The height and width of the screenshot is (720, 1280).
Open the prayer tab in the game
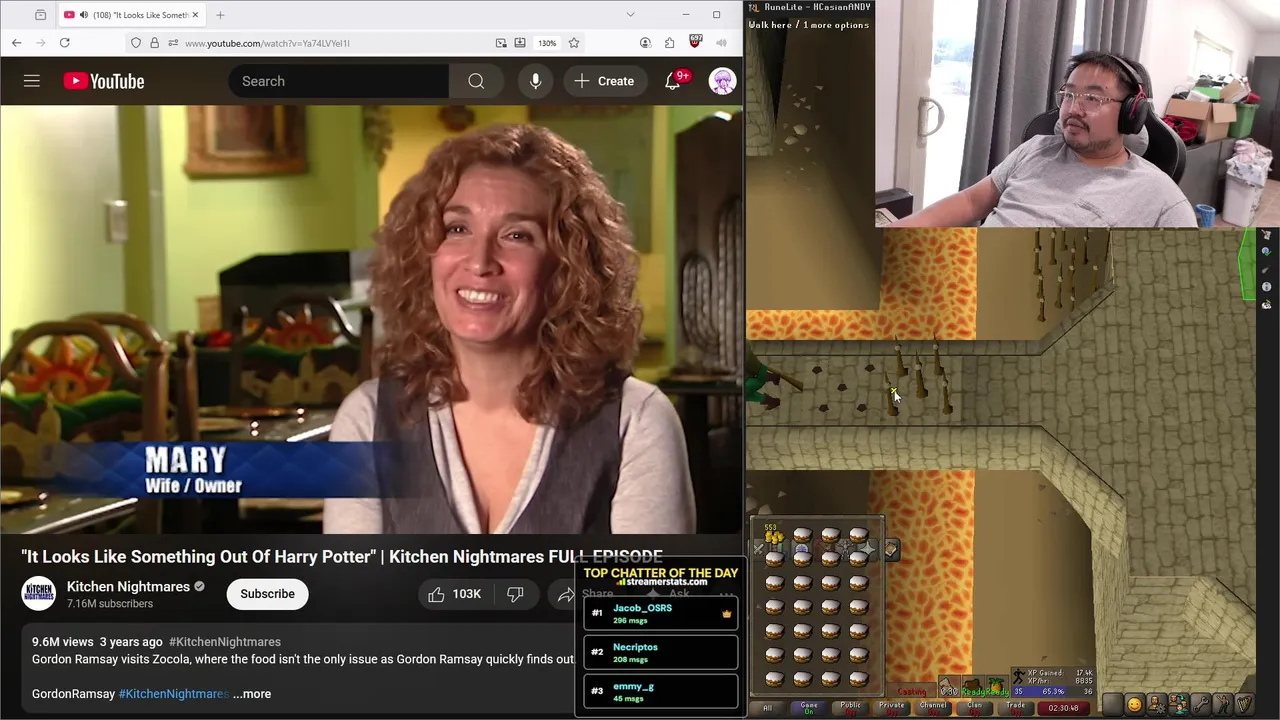point(867,549)
